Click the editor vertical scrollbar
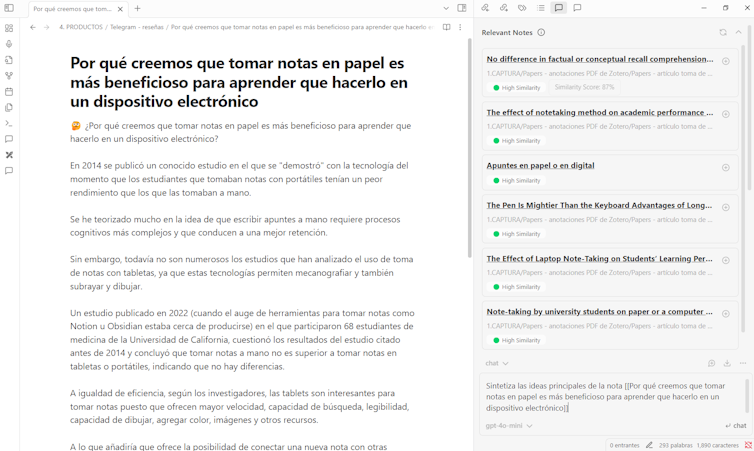This screenshot has height=451, width=754. coord(469,150)
